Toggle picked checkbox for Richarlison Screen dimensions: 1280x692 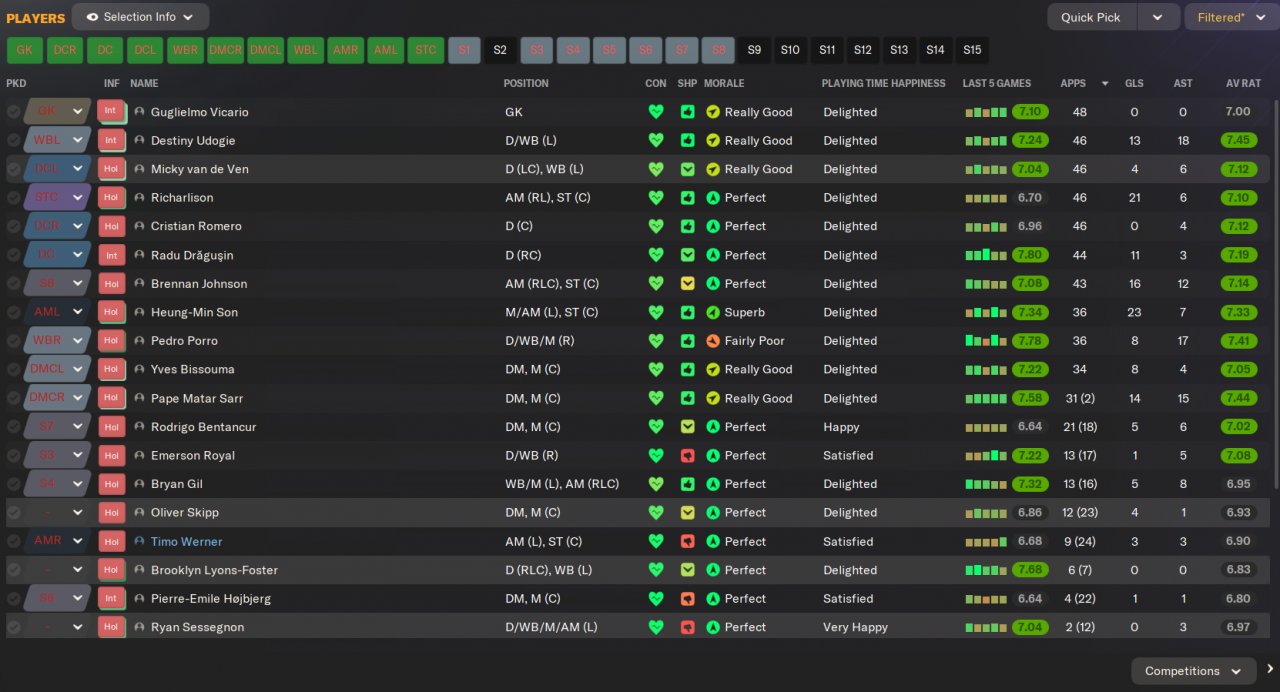(13, 198)
